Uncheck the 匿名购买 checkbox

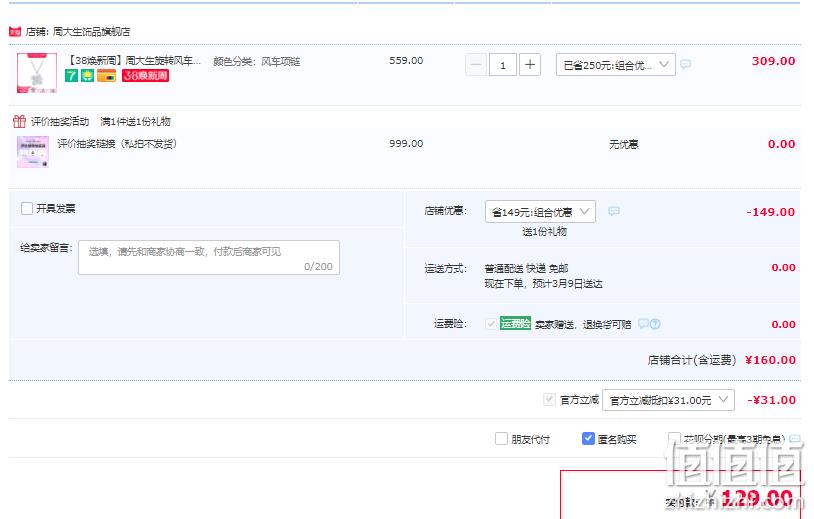pyautogui.click(x=588, y=439)
